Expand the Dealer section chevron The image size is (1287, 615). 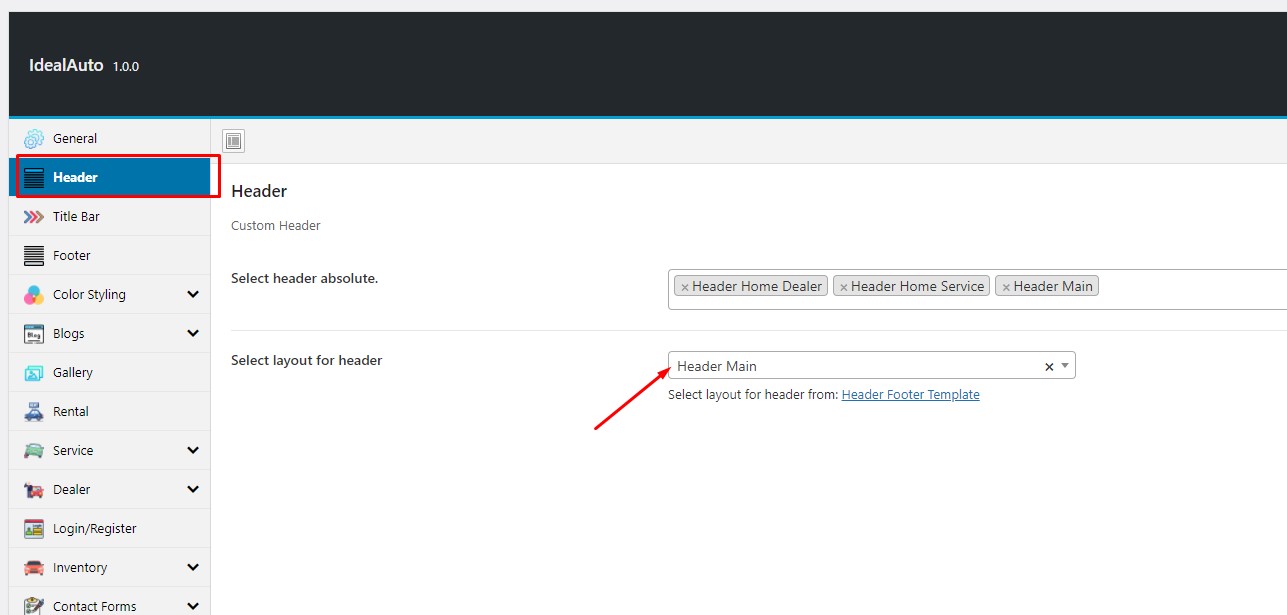pos(193,490)
